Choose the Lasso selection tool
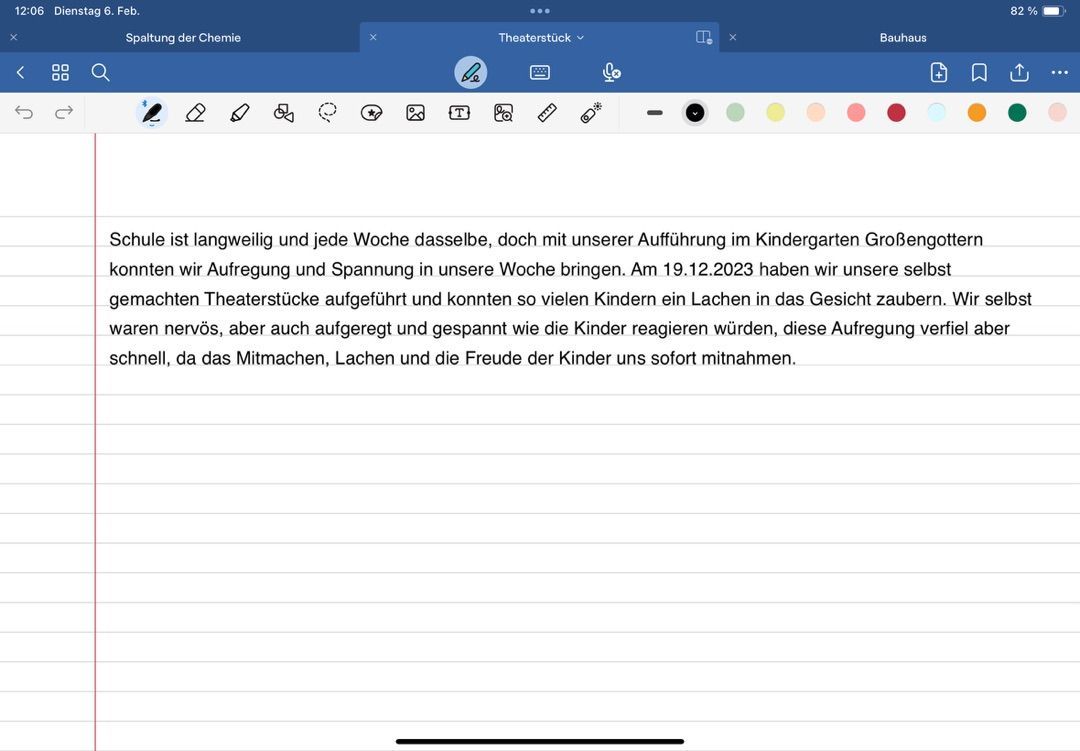 (328, 112)
